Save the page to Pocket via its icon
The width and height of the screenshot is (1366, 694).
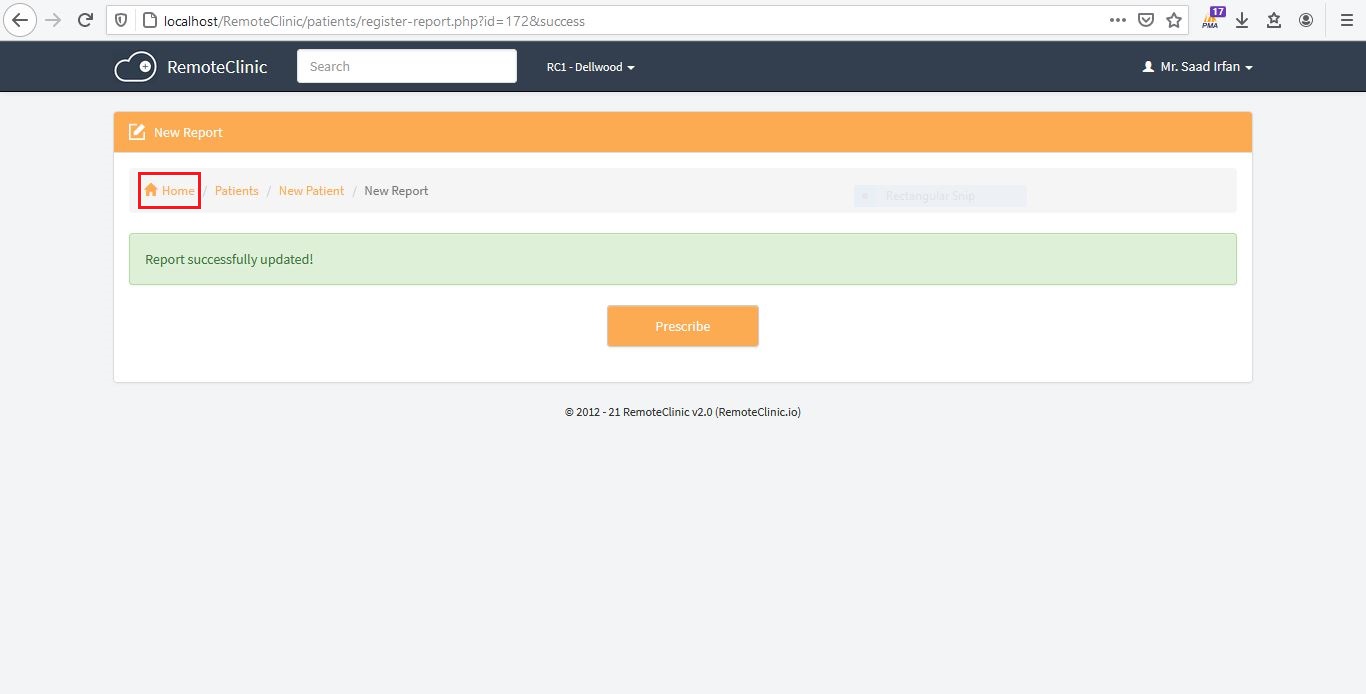(x=1146, y=20)
